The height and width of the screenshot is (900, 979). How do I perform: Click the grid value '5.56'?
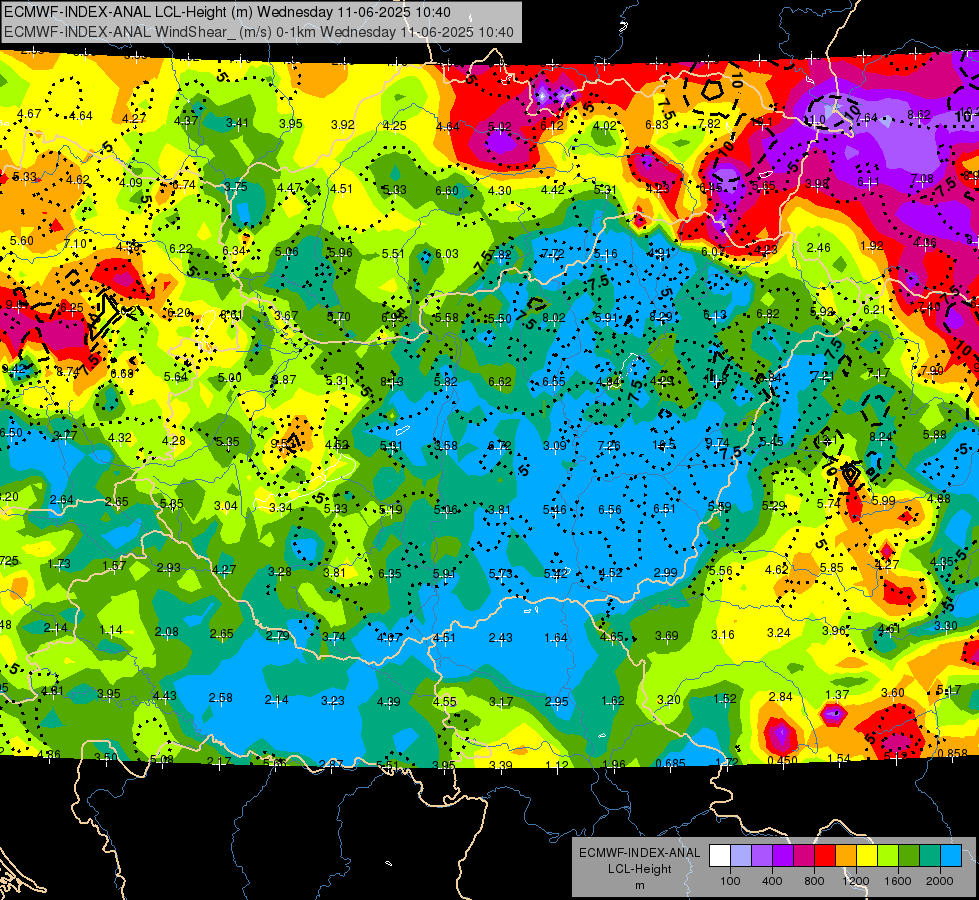721,571
